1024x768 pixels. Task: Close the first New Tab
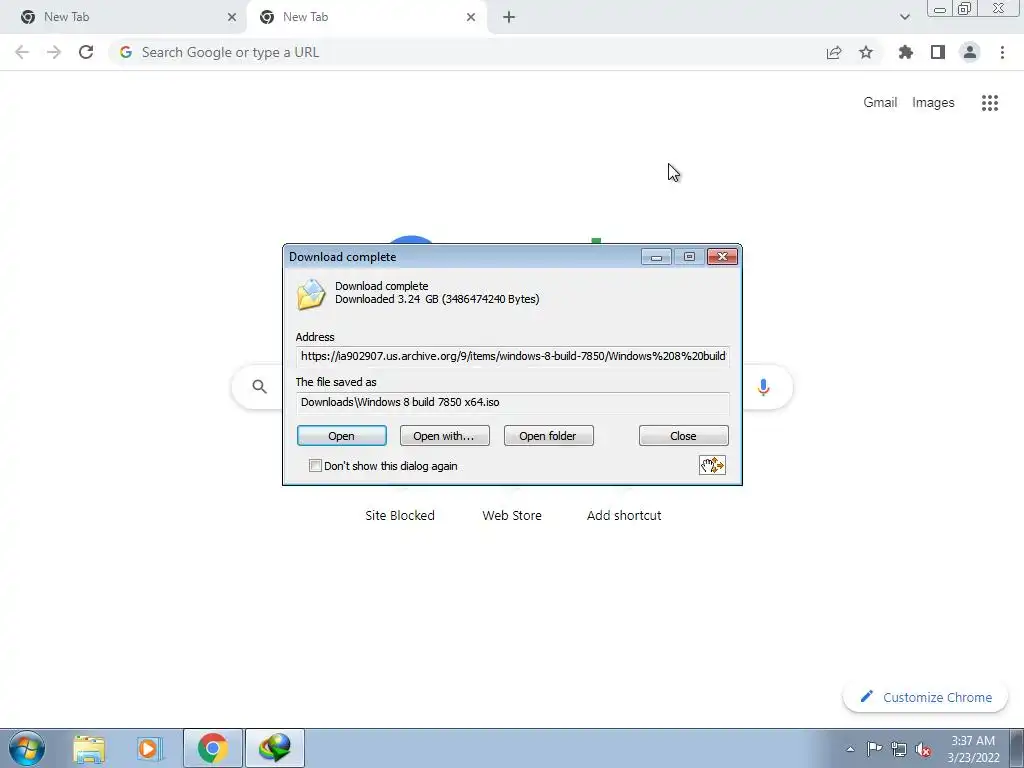(x=232, y=17)
